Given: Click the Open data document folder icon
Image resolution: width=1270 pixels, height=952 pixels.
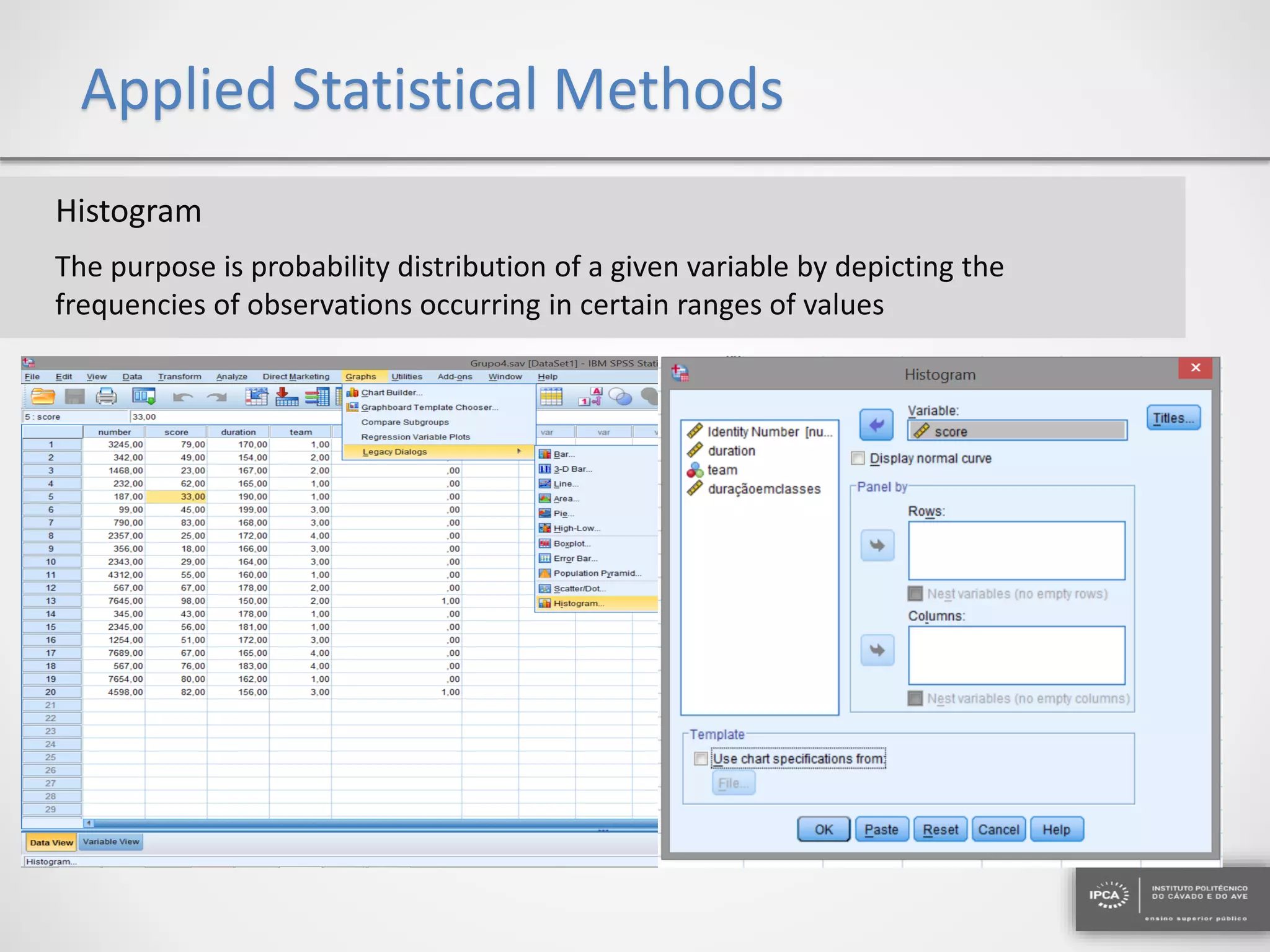Looking at the screenshot, I should 43,396.
